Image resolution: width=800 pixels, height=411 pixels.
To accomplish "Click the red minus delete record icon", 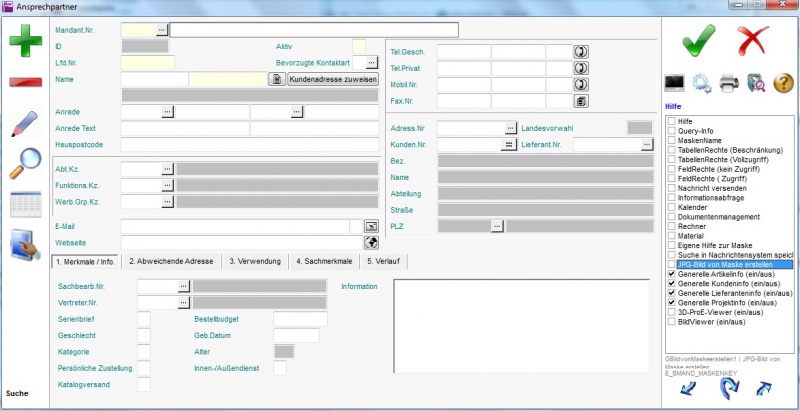I will 25,82.
